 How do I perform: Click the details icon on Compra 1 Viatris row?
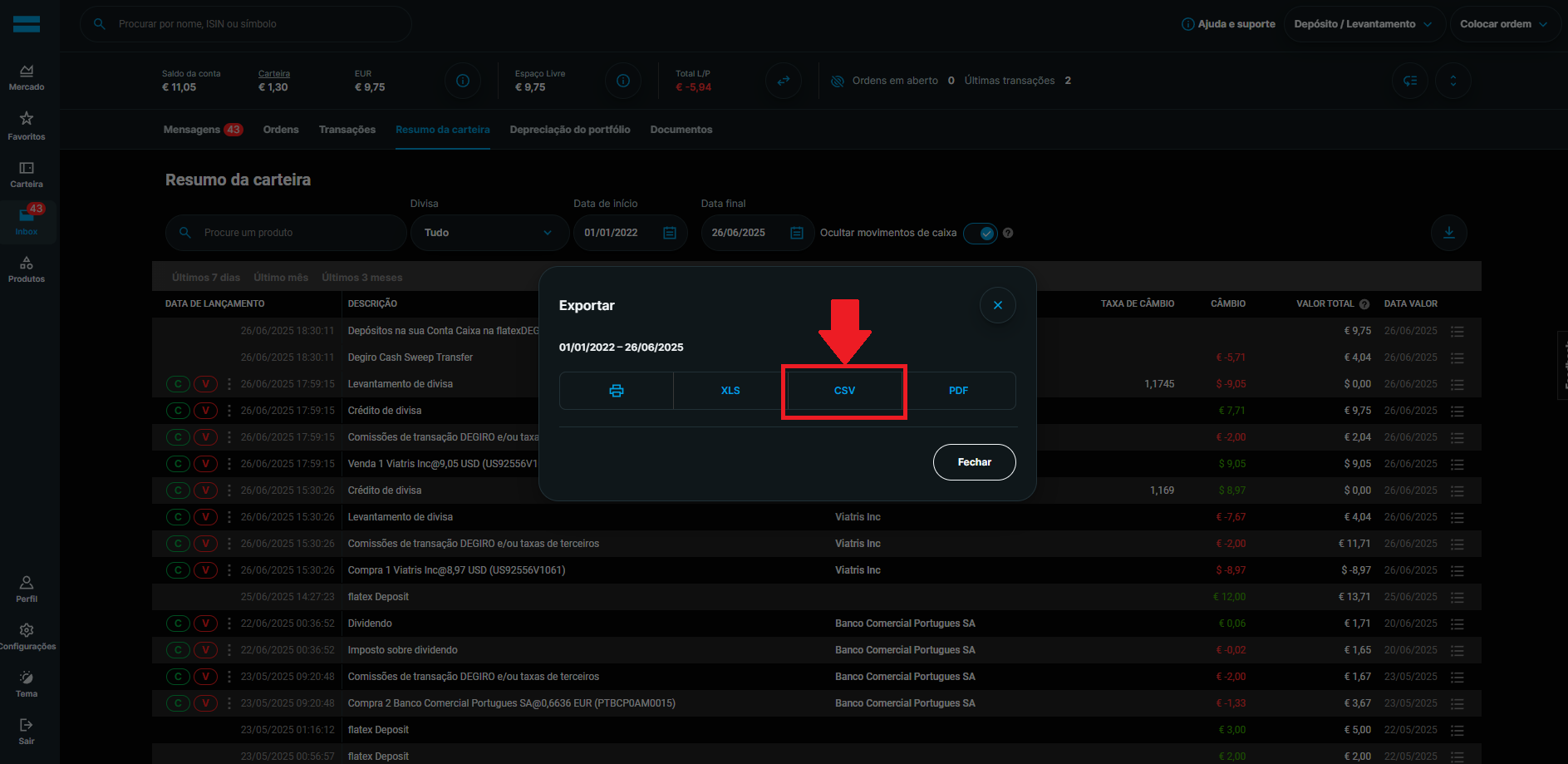tap(1457, 570)
